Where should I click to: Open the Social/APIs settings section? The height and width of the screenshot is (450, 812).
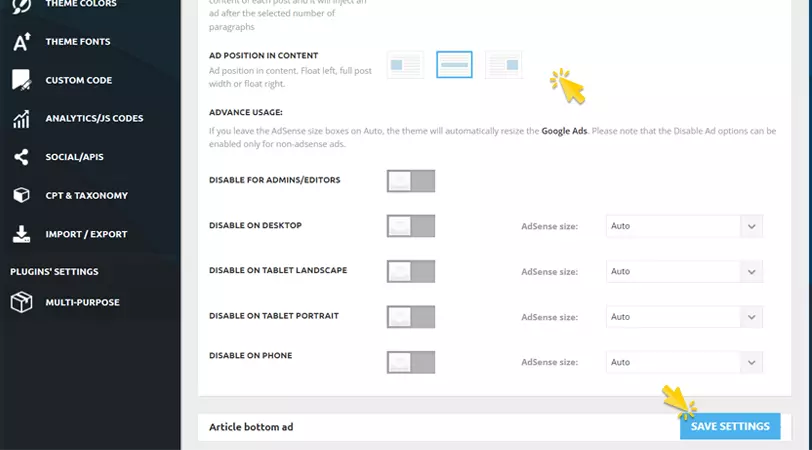click(74, 157)
